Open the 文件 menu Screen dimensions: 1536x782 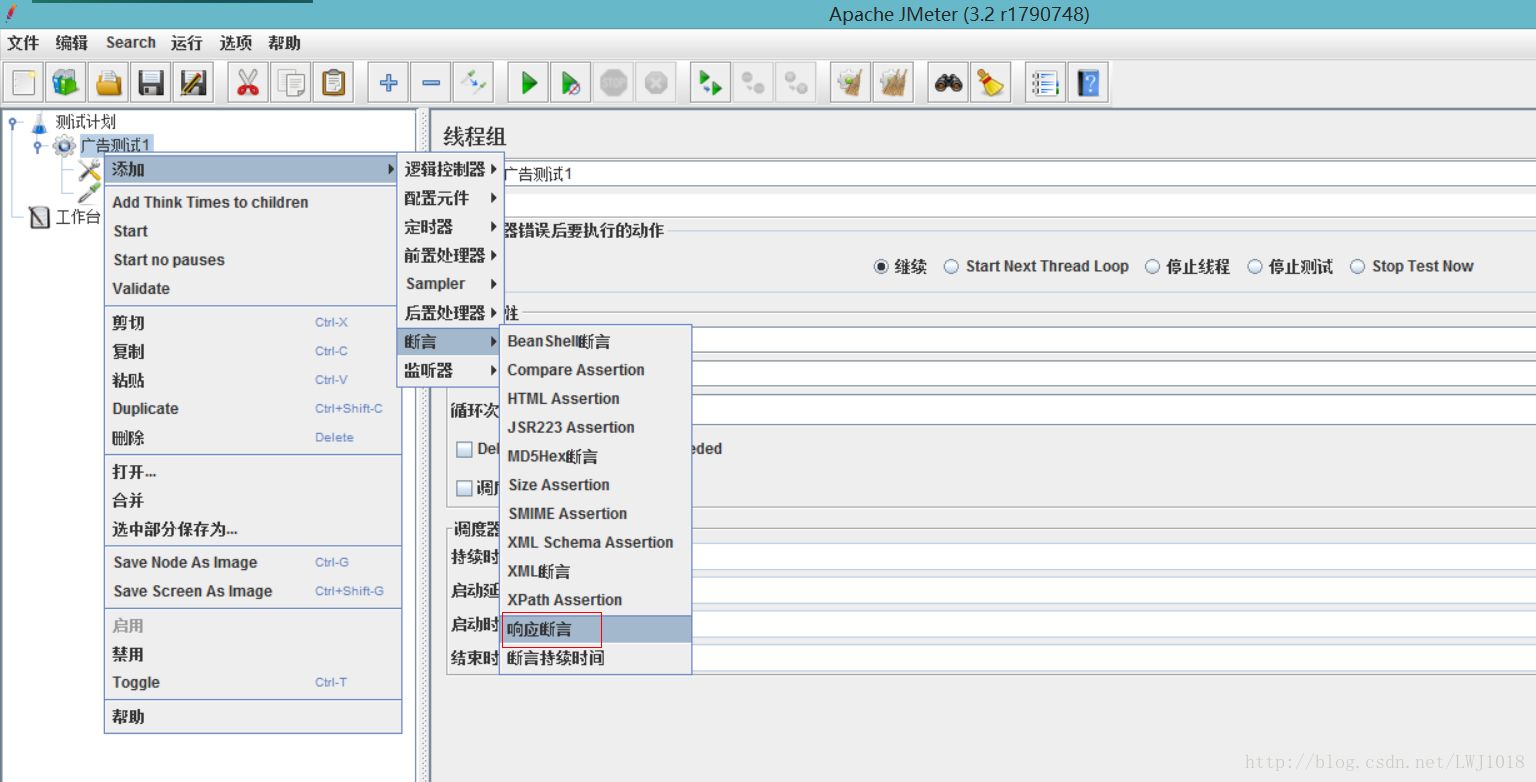[23, 43]
